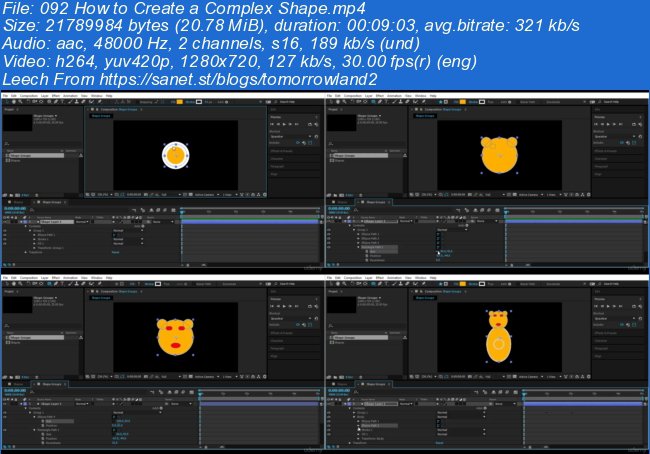Image resolution: width=650 pixels, height=454 pixels.
Task: Select the Rectangle Path 1 row in the faceless-bear-head frame
Action: pyautogui.click(x=379, y=247)
